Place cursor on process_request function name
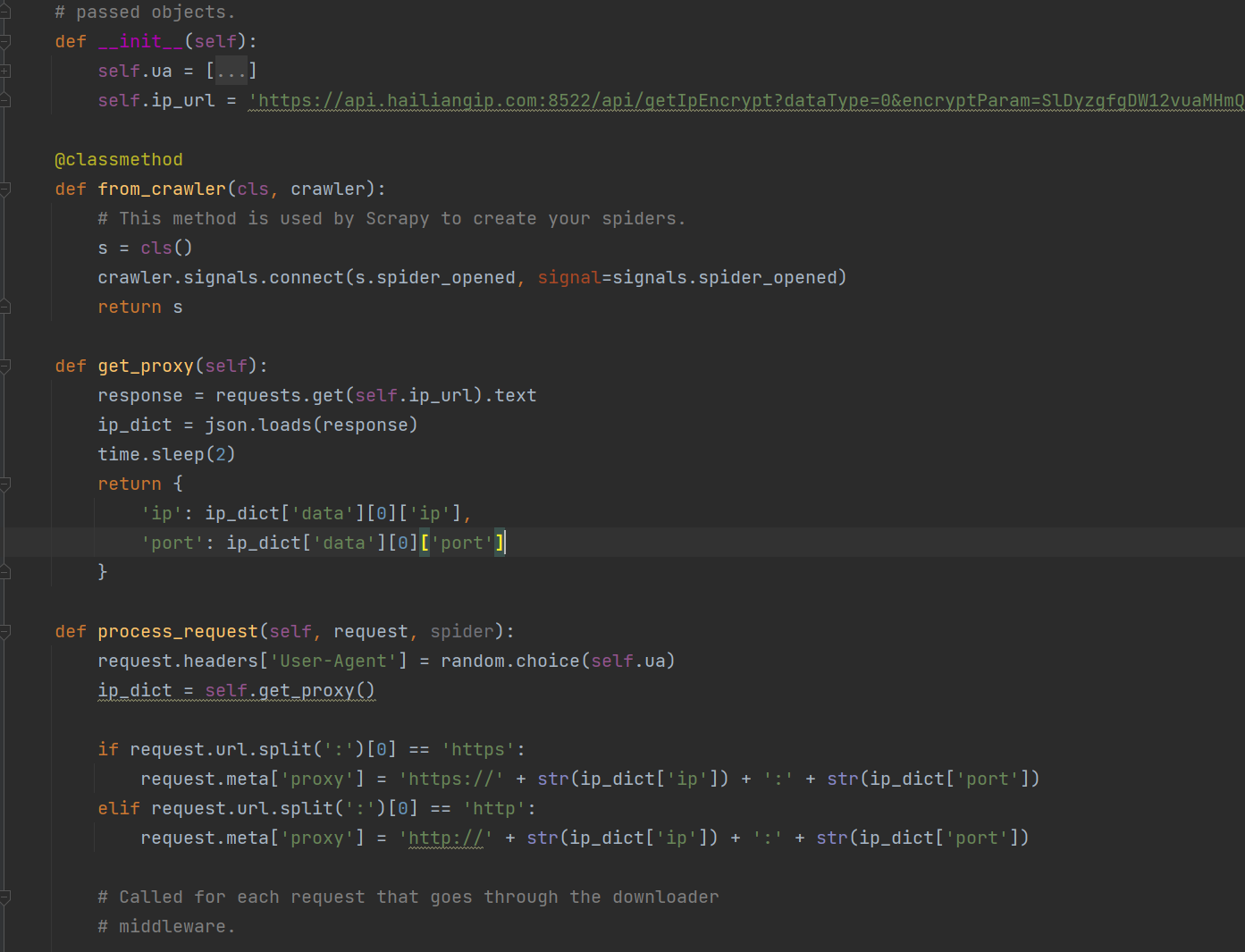Viewport: 1245px width, 952px height. tap(178, 631)
